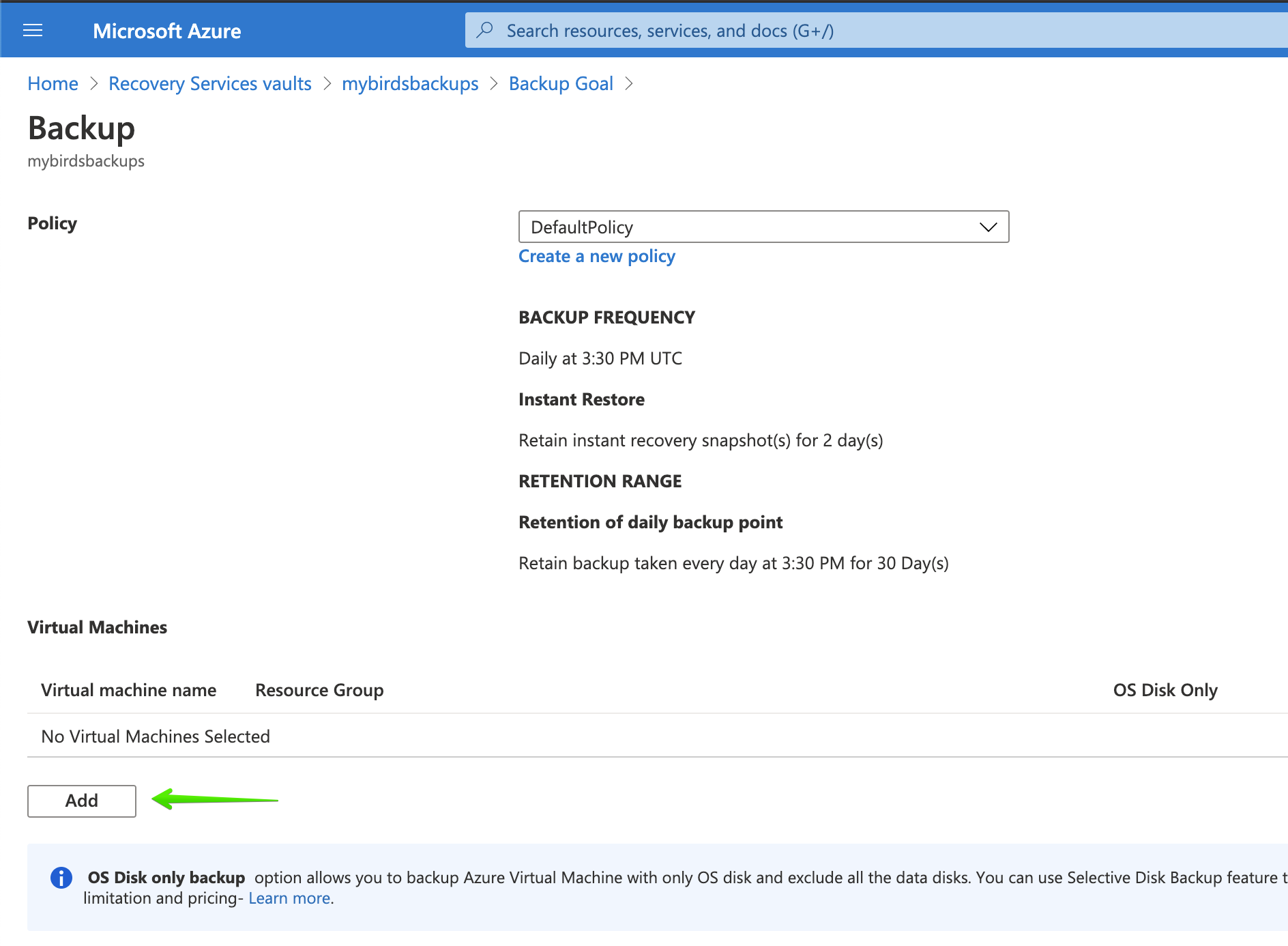Expand the DefaultPolicy dropdown
Screen dimensions: 1288x946
click(763, 227)
